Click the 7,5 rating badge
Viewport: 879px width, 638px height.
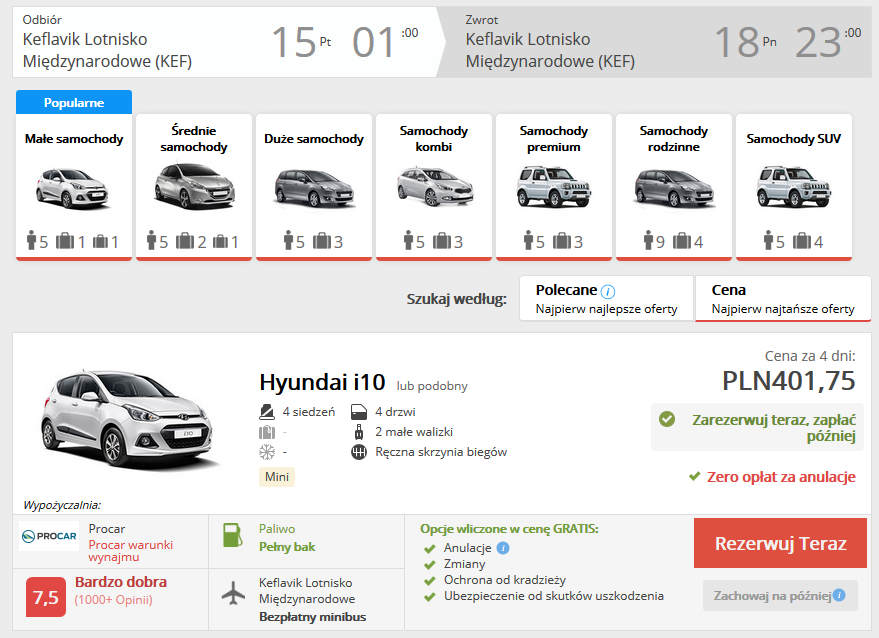coord(45,597)
